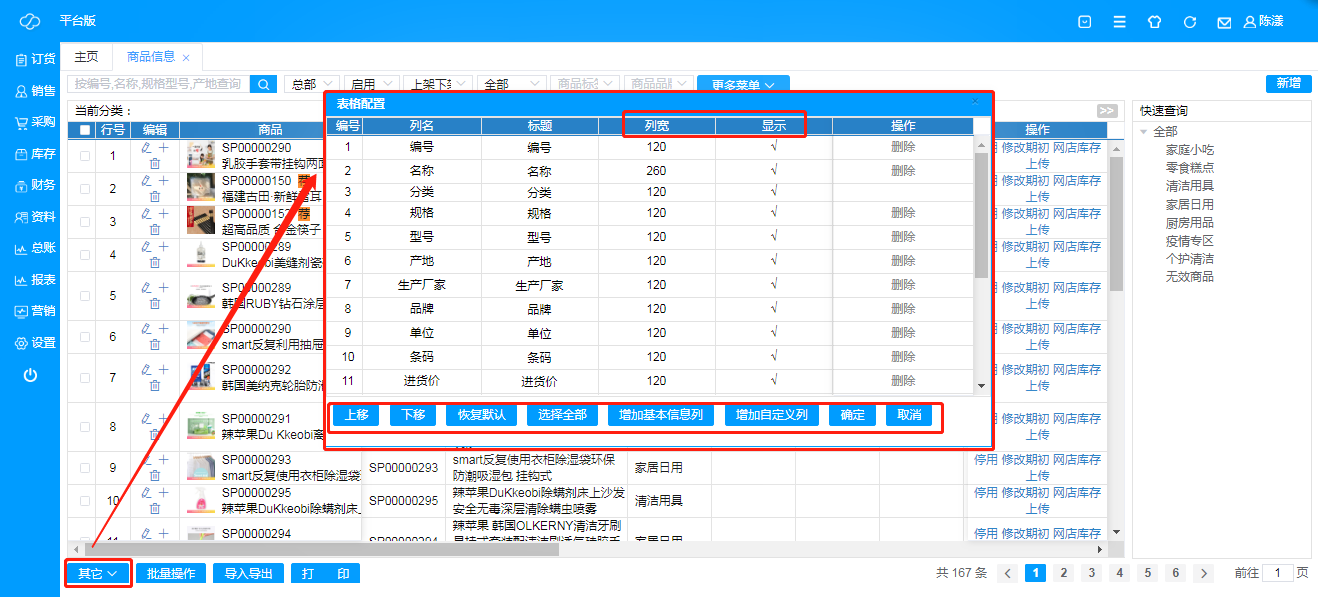
Task: Click the pencil edit icon in row 6
Action: coord(146,329)
